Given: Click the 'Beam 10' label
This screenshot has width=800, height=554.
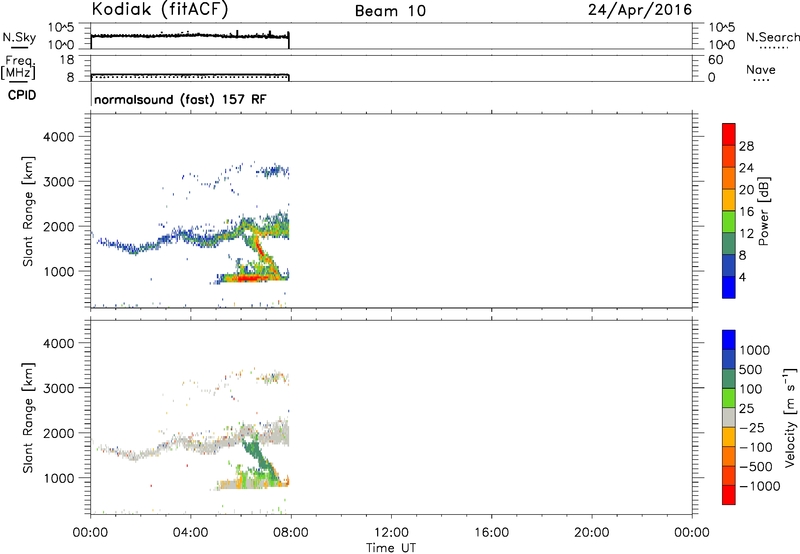Looking at the screenshot, I should coord(390,11).
